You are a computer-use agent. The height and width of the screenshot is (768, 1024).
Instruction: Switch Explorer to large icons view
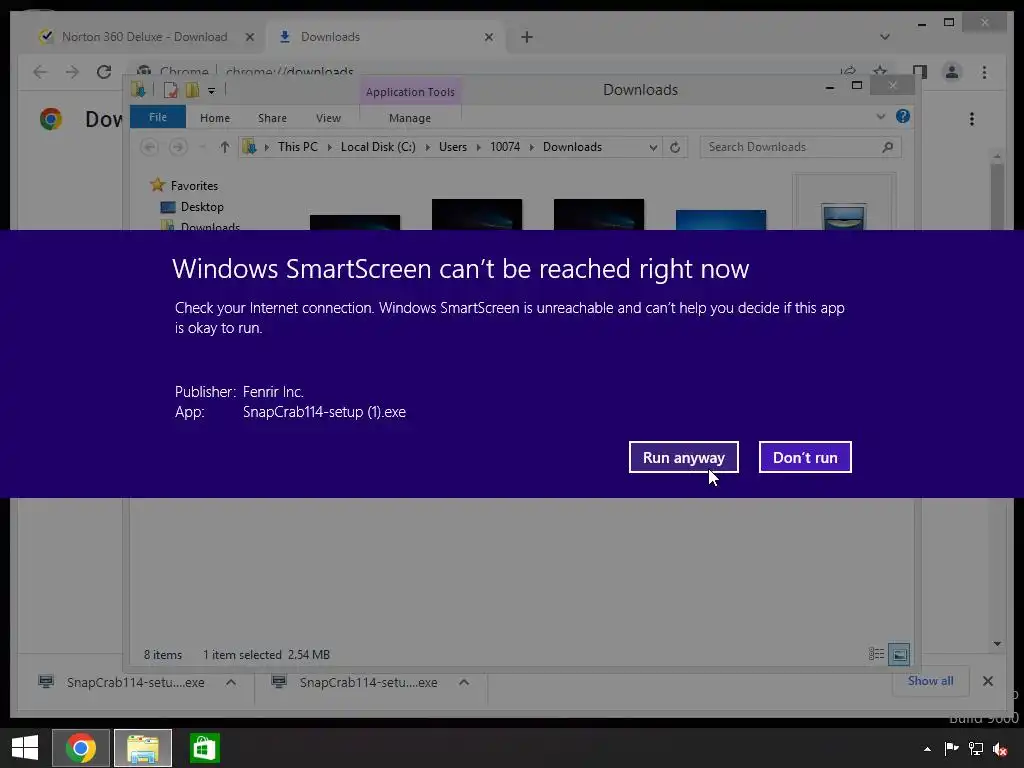(x=899, y=654)
